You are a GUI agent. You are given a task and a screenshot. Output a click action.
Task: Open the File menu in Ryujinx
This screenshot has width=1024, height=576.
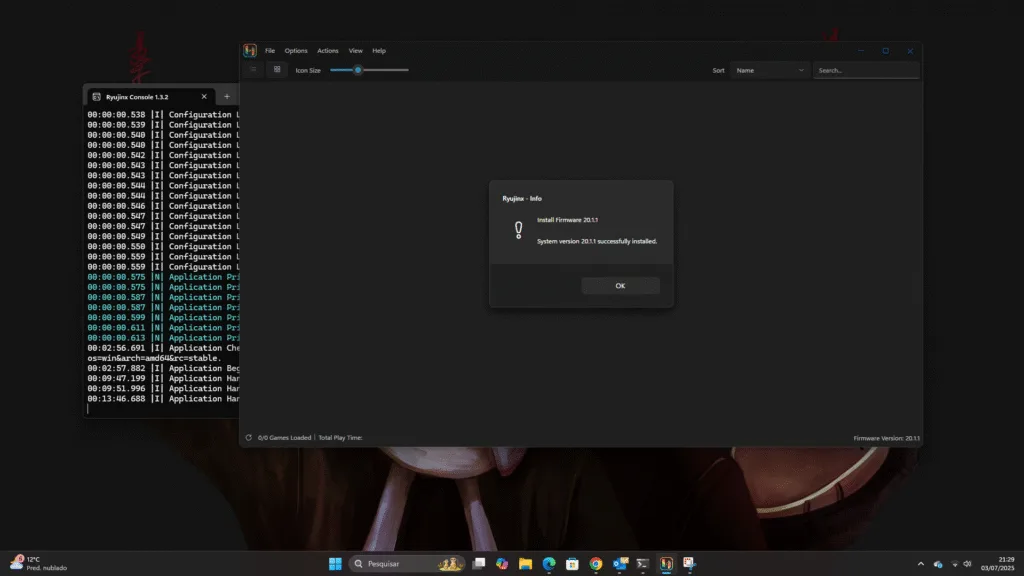270,50
